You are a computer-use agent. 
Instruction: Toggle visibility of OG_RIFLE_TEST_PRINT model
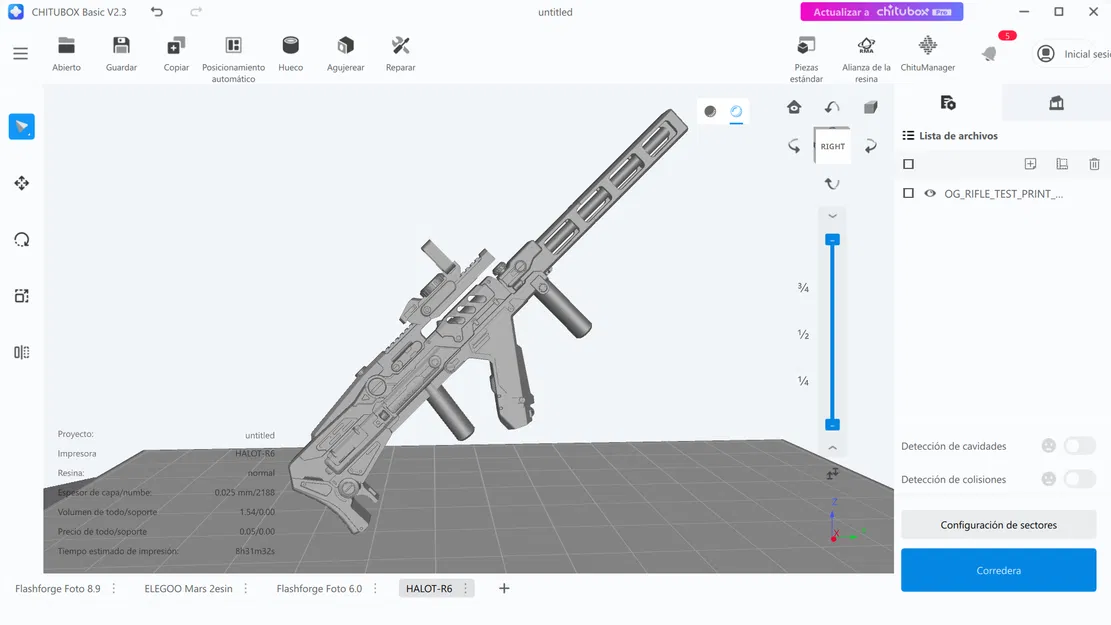(930, 193)
